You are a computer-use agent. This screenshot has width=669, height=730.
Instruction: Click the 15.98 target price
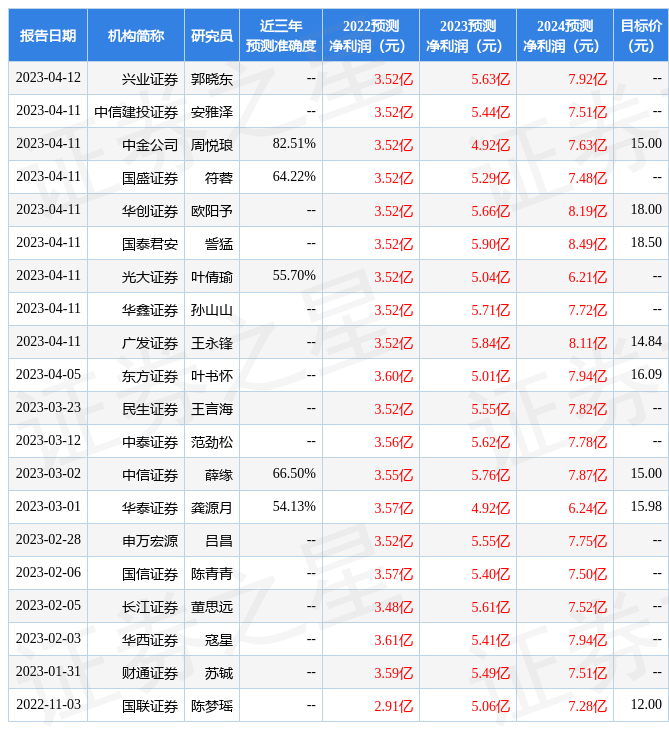(x=646, y=507)
